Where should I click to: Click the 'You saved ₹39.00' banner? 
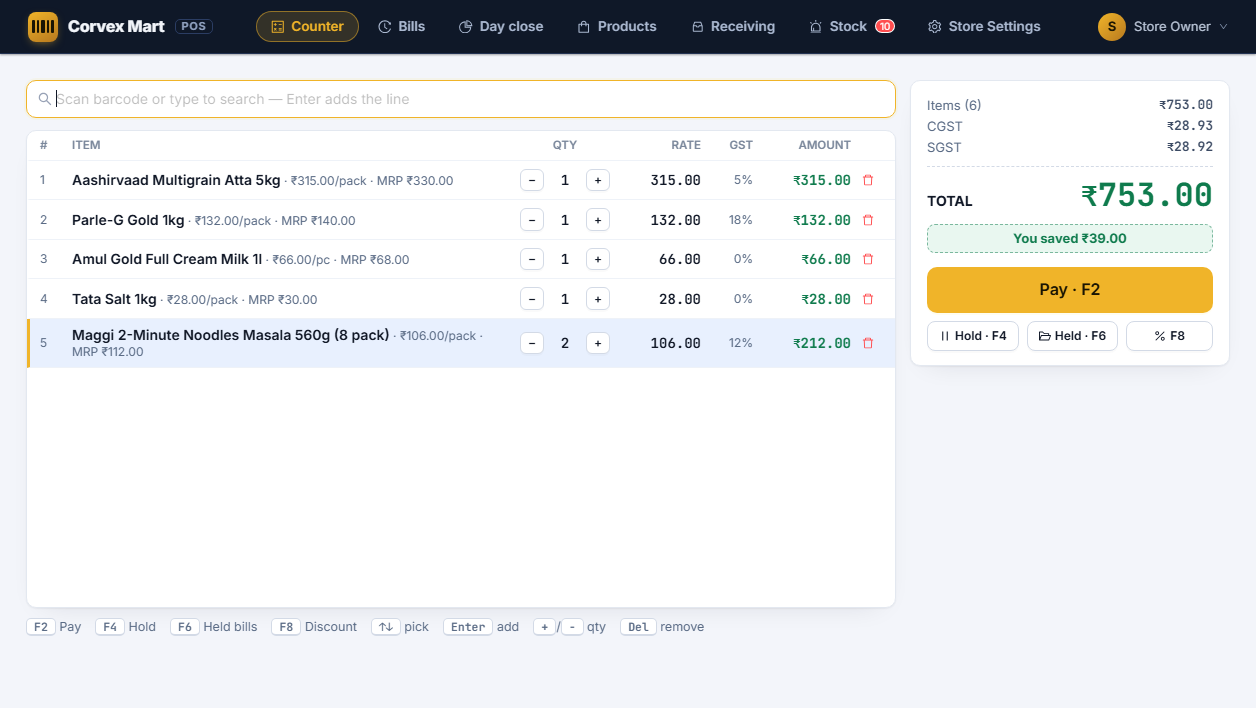pos(1070,238)
